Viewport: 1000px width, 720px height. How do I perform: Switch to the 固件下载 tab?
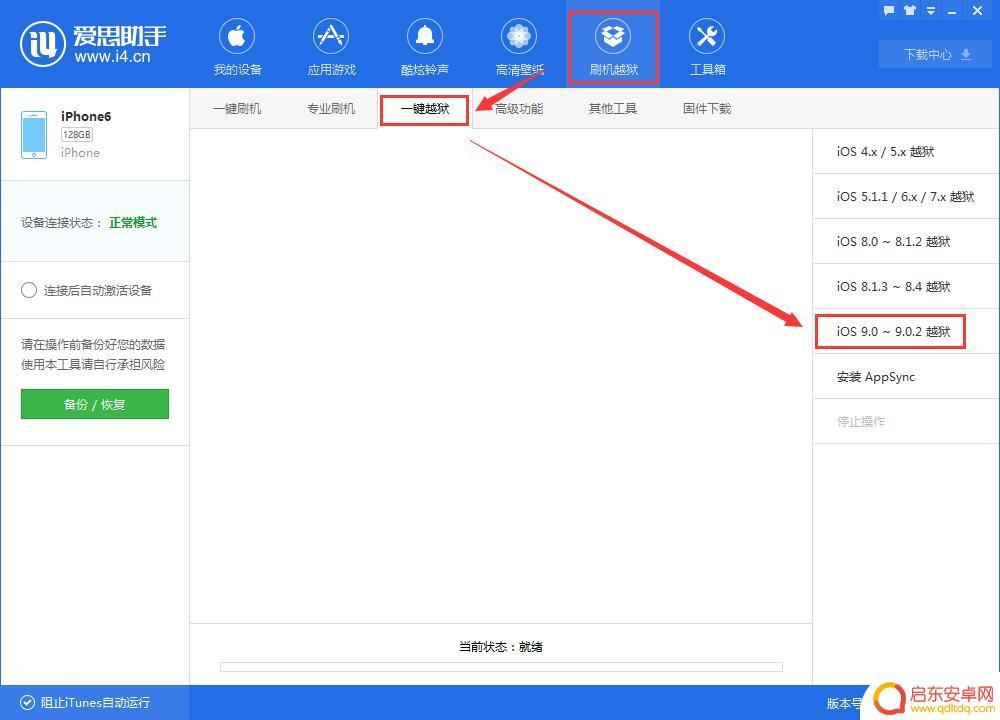[x=707, y=108]
